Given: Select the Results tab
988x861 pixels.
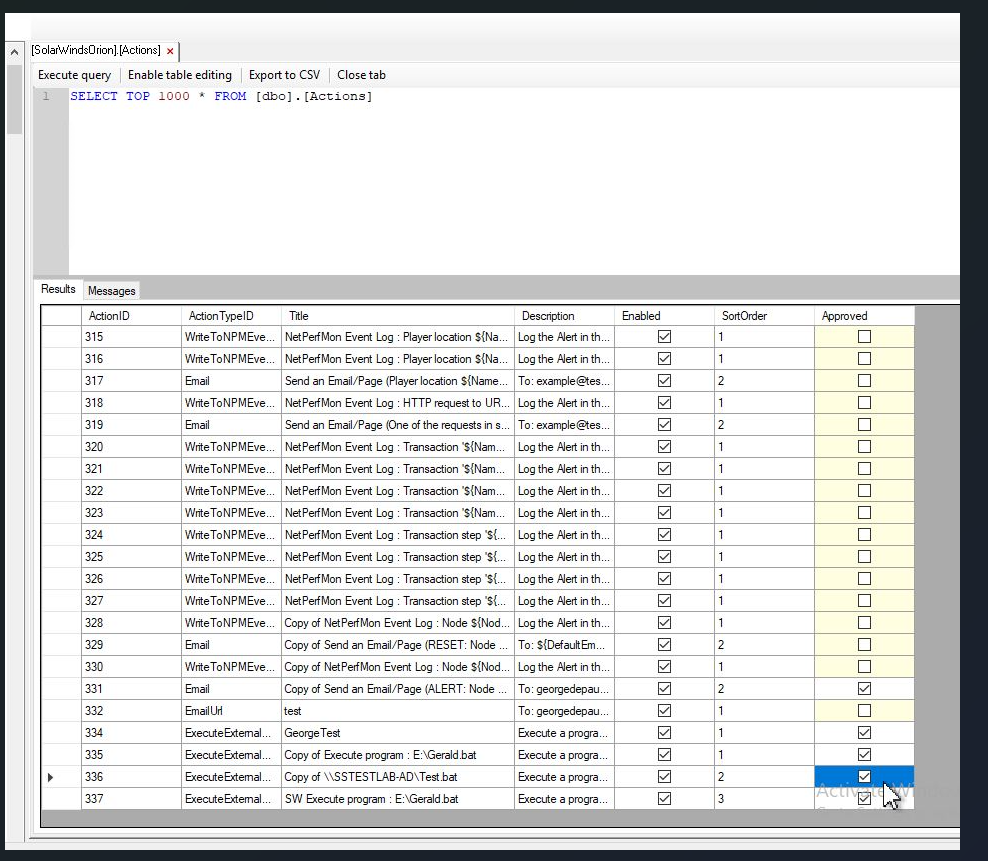Looking at the screenshot, I should pyautogui.click(x=58, y=290).
